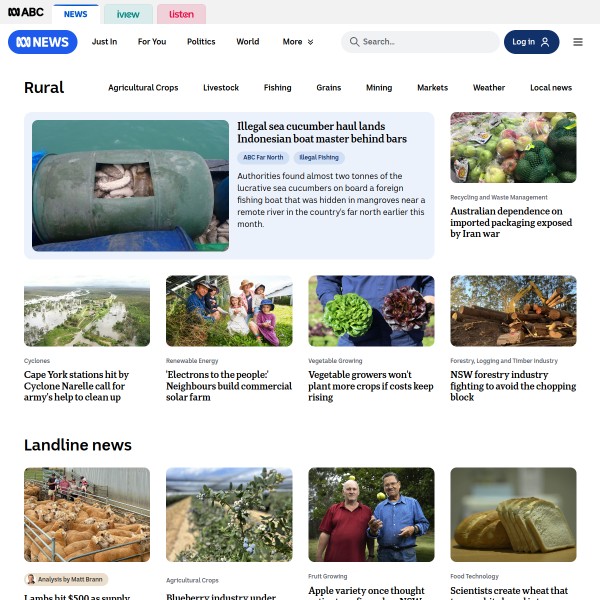Open the hamburger menu icon
Image resolution: width=600 pixels, height=600 pixels.
pyautogui.click(x=578, y=42)
